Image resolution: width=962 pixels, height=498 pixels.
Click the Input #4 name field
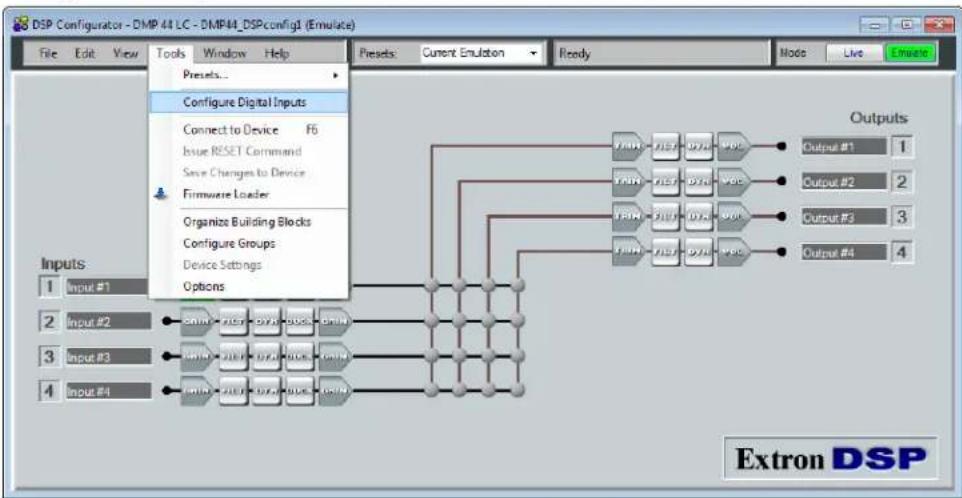point(108,390)
